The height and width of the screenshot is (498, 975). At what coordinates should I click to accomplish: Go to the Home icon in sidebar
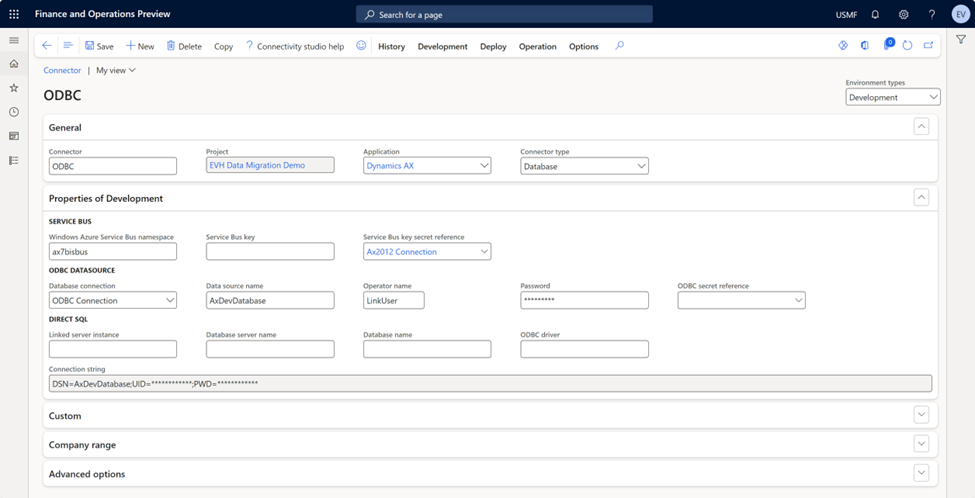14,63
